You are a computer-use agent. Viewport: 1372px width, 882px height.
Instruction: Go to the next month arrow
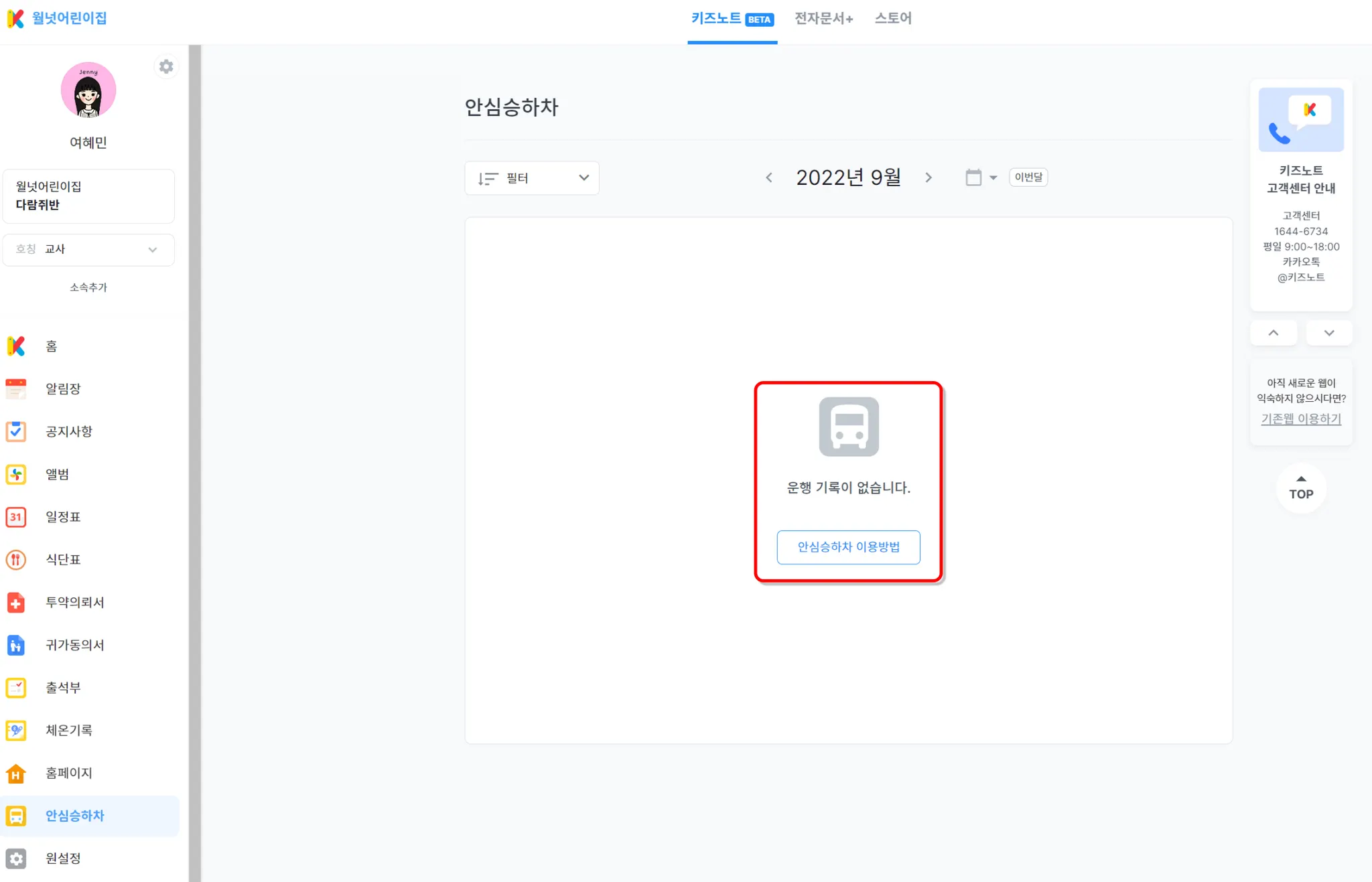(x=929, y=177)
